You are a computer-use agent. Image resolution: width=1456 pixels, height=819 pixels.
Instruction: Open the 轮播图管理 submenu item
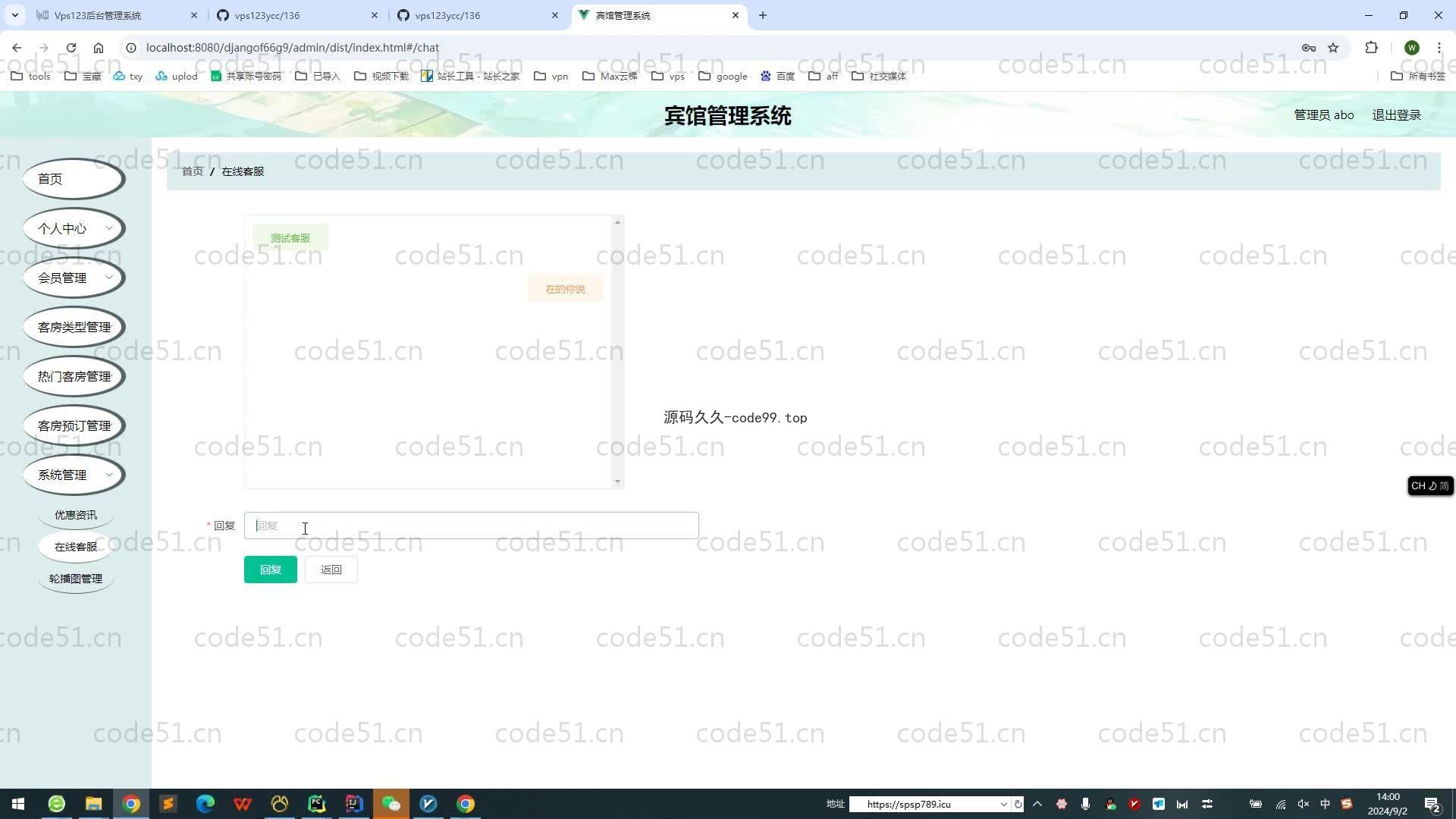click(76, 579)
